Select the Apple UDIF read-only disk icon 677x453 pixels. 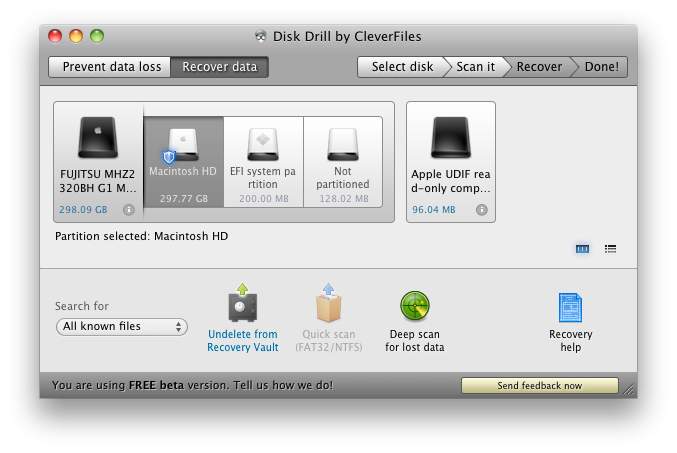[451, 137]
